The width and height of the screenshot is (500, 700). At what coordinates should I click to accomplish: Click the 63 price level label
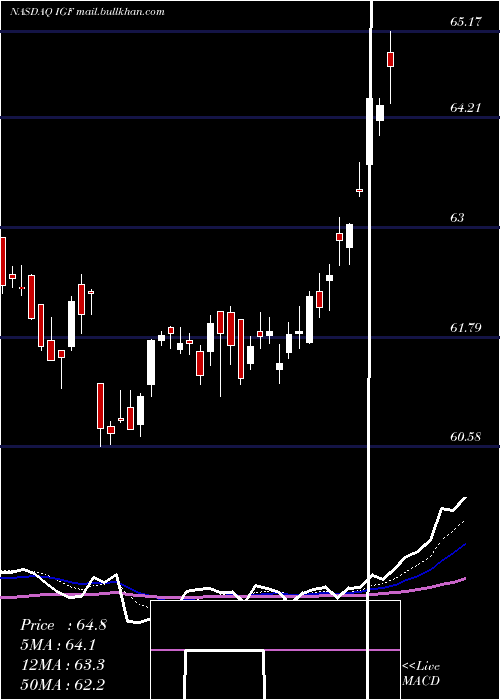coord(457,217)
